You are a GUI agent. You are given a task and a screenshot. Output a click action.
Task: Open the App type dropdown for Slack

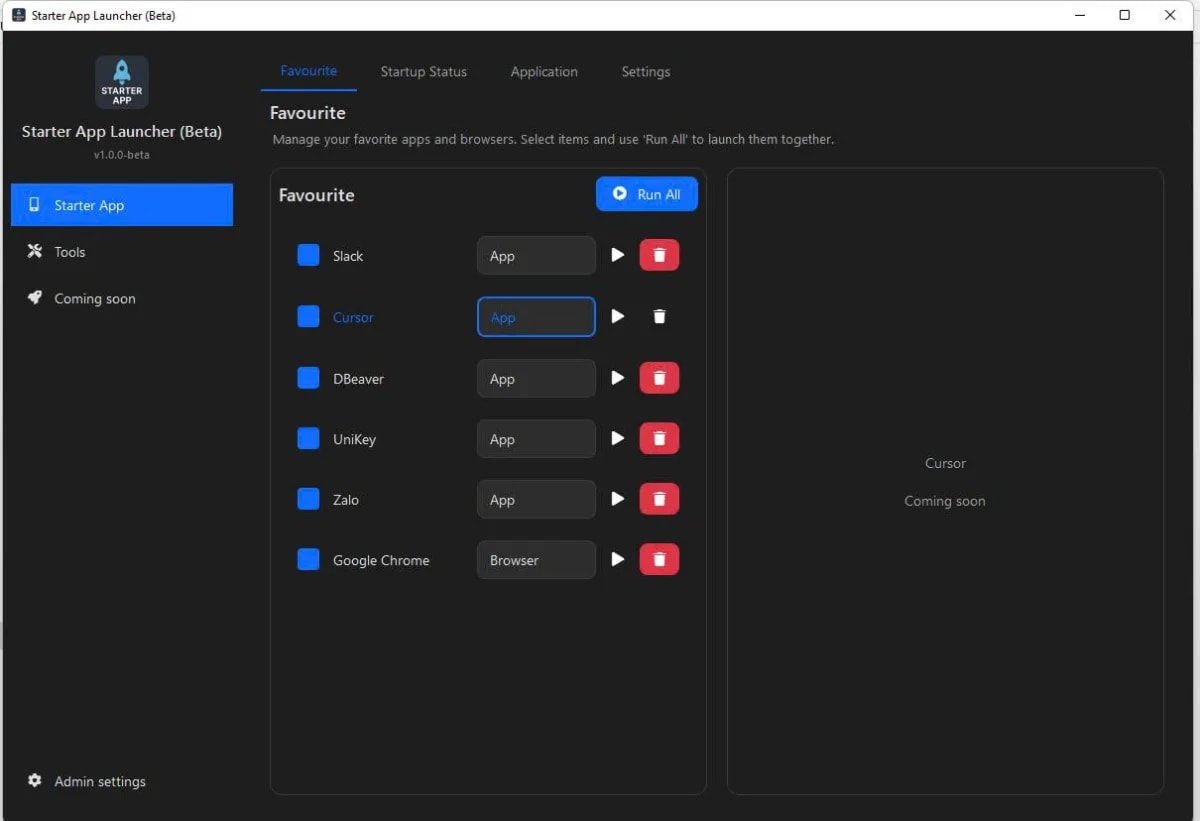(536, 255)
